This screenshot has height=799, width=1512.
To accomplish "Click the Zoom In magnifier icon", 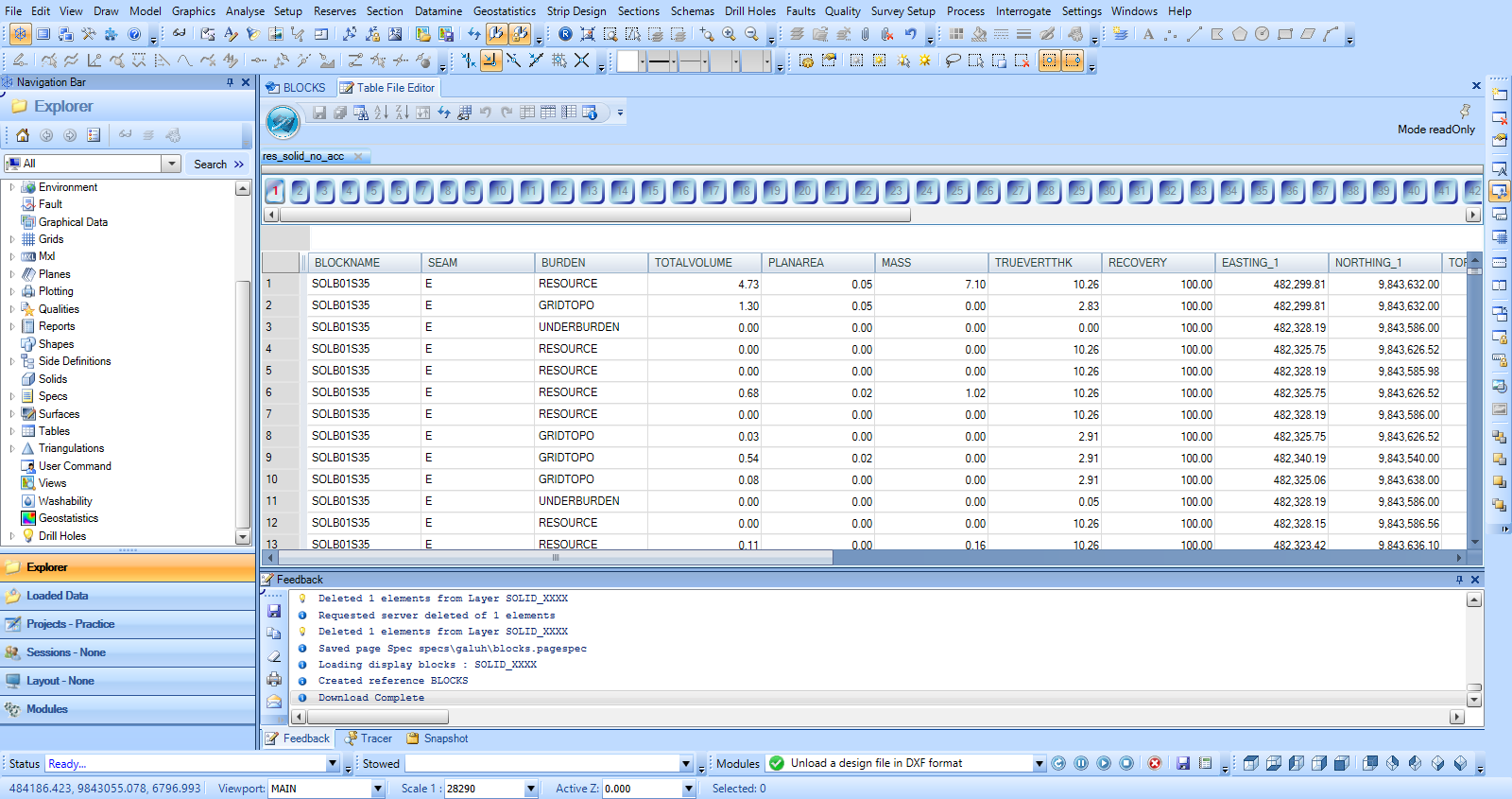I will pos(729,34).
